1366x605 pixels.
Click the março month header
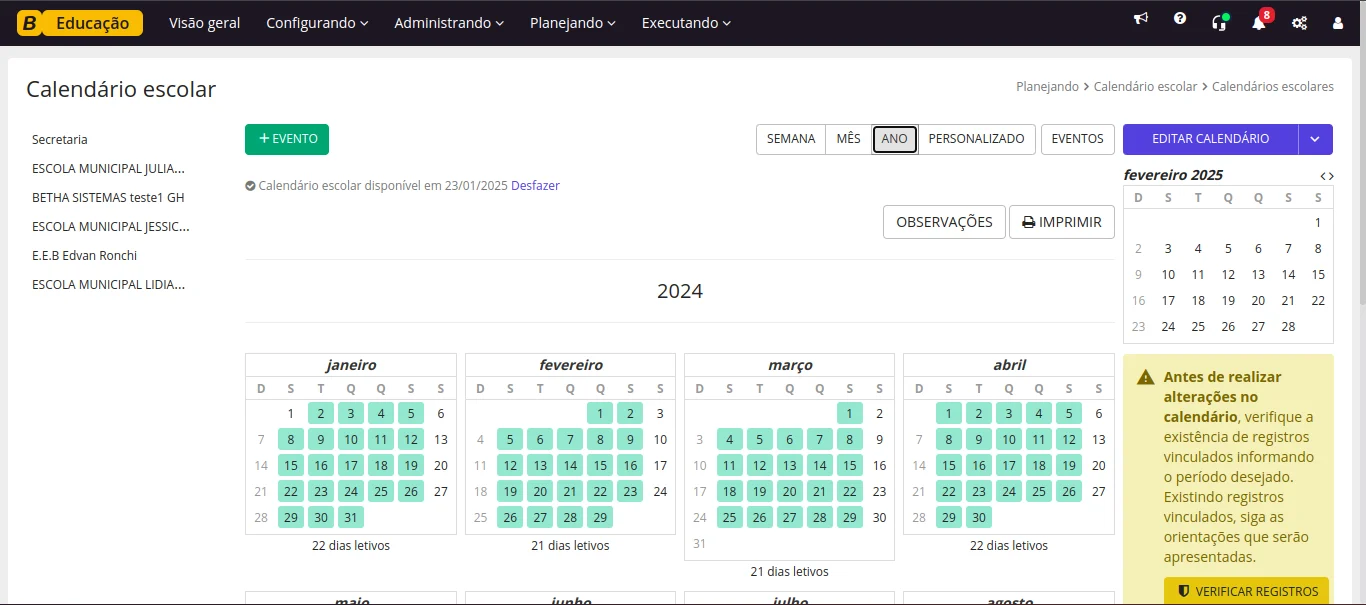790,365
